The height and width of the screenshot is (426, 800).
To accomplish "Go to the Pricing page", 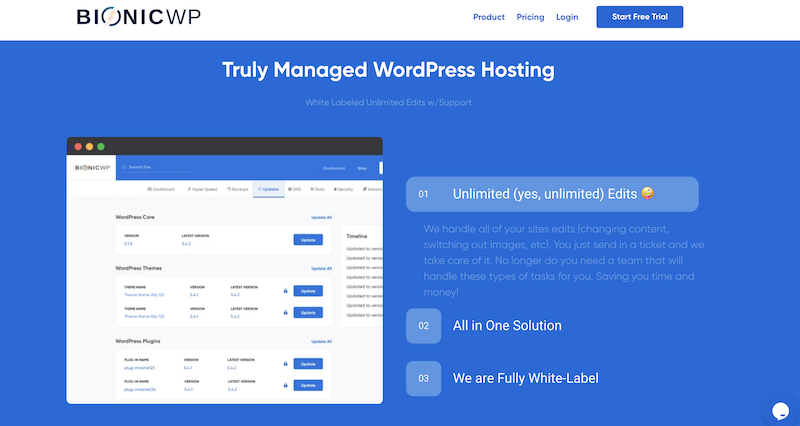I will pyautogui.click(x=530, y=17).
